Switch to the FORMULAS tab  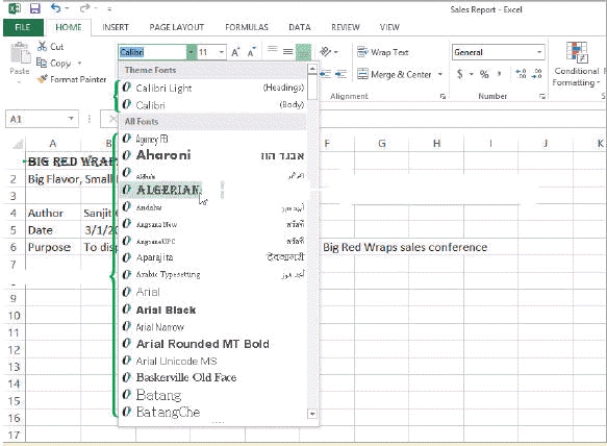click(247, 27)
